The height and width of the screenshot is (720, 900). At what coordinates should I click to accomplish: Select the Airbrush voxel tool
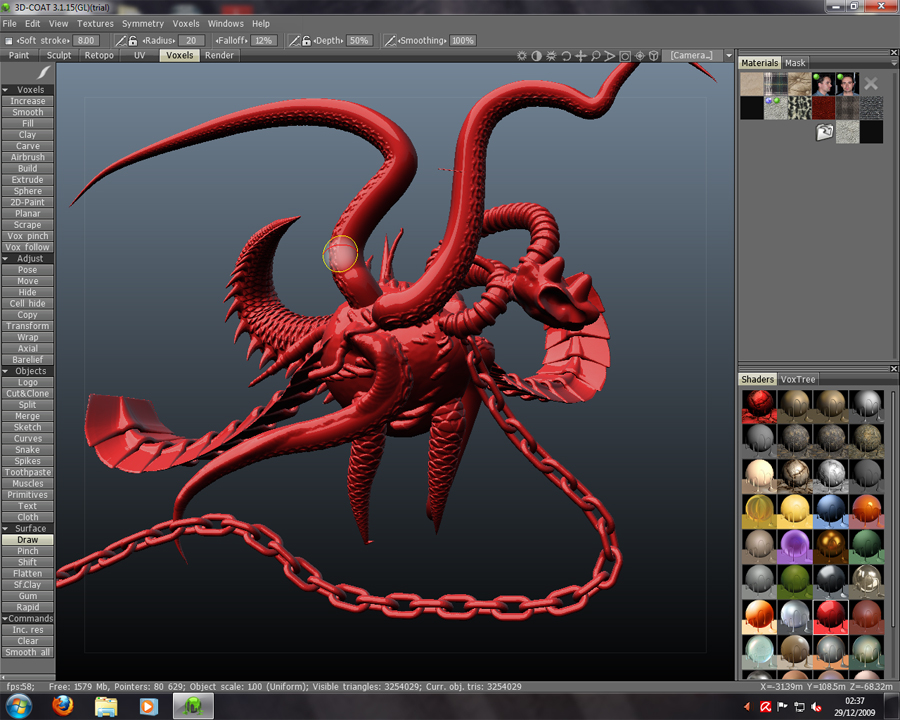[x=28, y=157]
